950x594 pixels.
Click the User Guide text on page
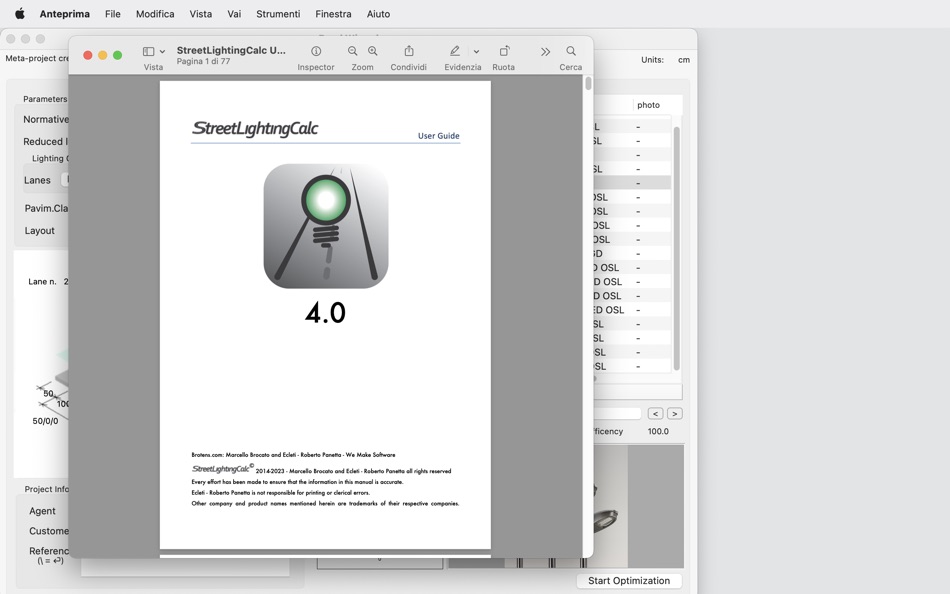[x=439, y=136]
